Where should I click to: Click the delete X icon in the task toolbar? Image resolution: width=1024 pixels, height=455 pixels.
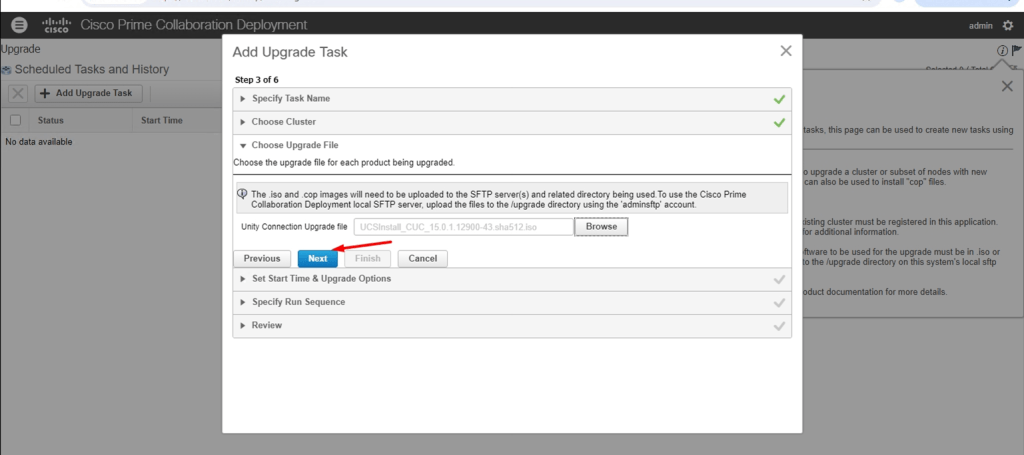18,93
